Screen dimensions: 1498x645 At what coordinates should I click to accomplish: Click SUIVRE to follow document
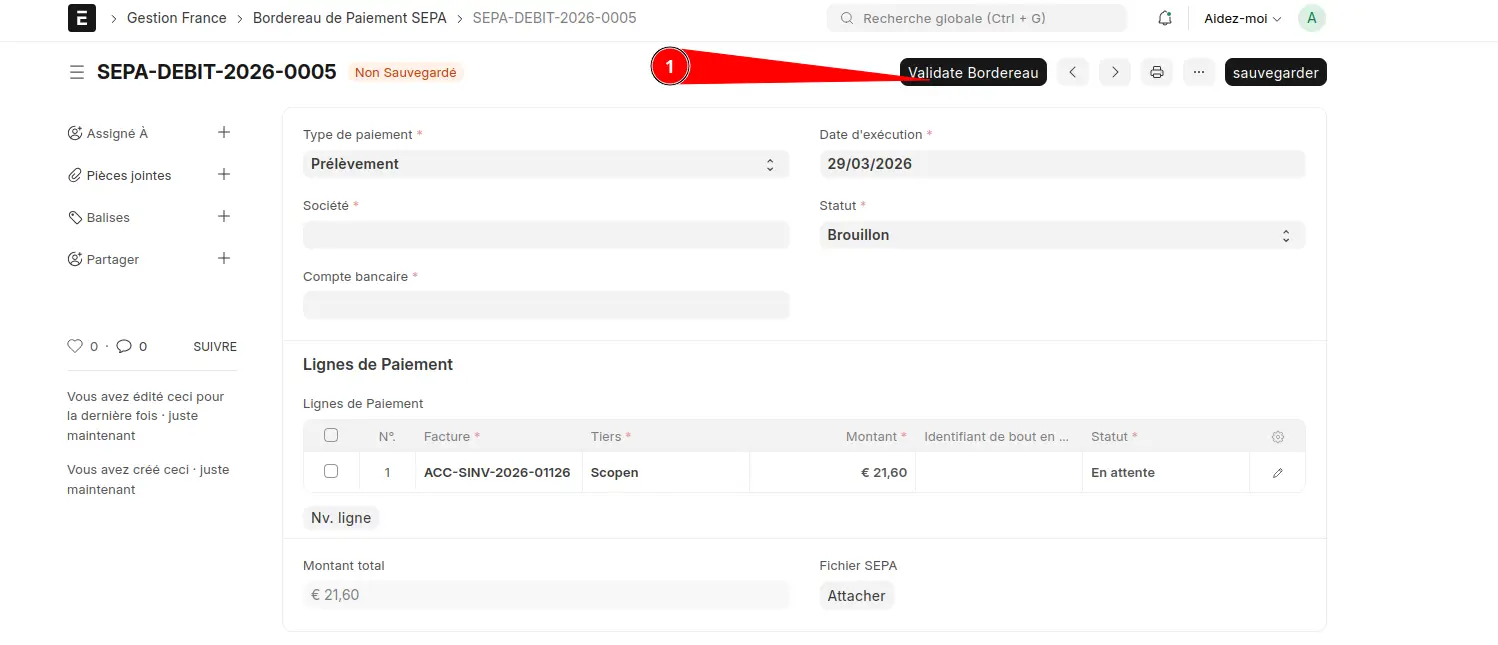coord(215,347)
